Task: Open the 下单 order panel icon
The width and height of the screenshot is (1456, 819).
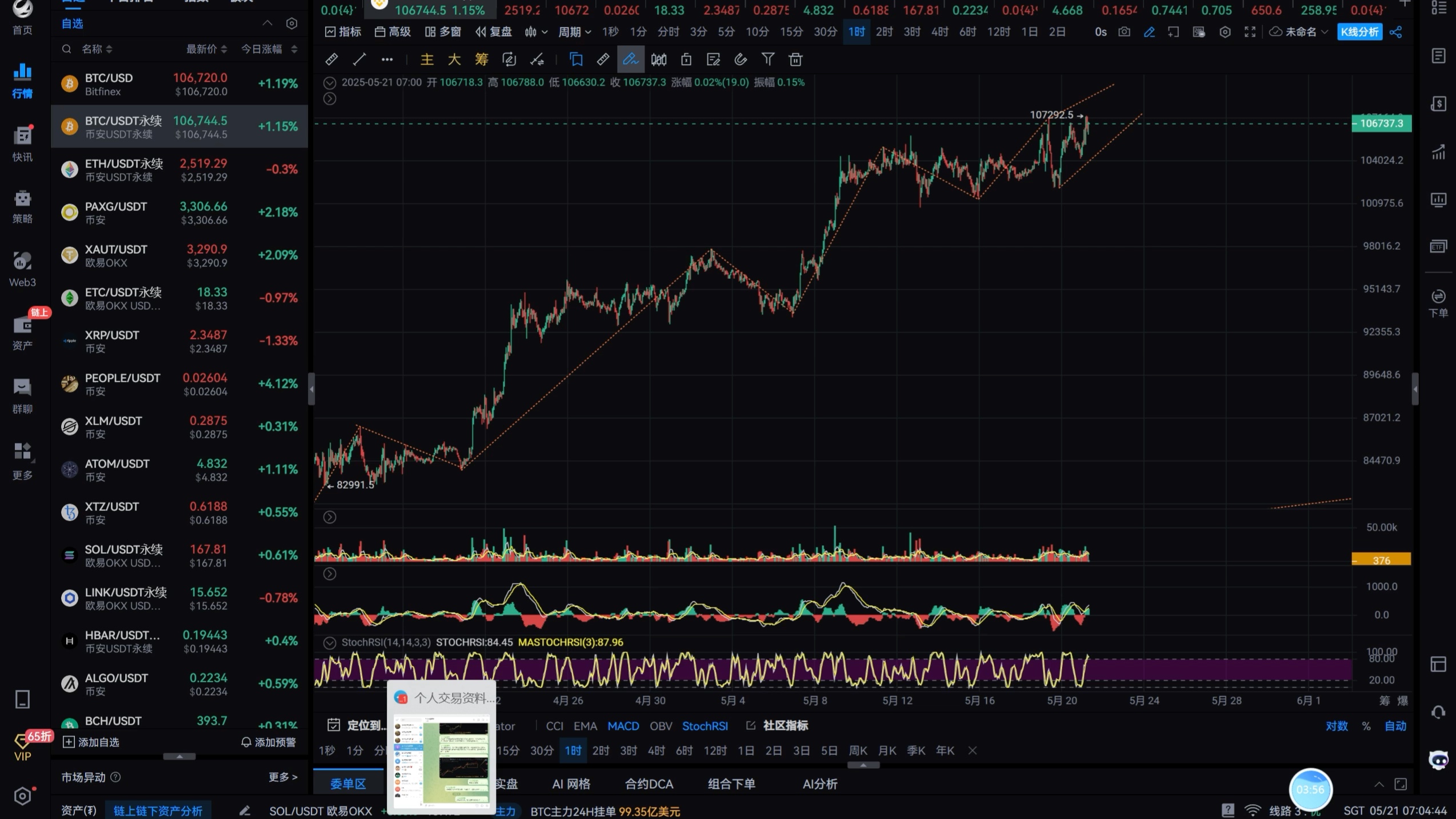Action: pyautogui.click(x=1438, y=303)
